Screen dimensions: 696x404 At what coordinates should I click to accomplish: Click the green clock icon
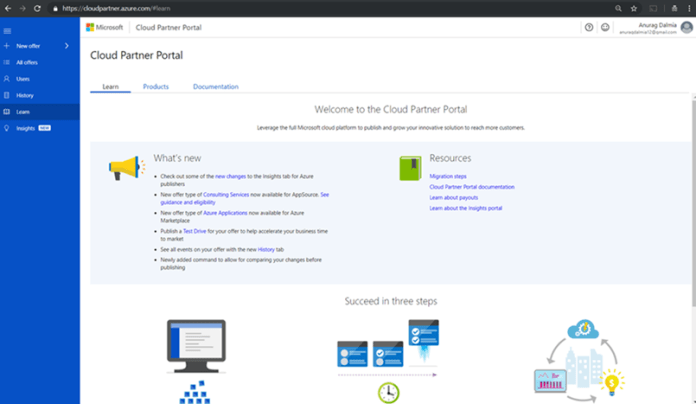[x=388, y=393]
